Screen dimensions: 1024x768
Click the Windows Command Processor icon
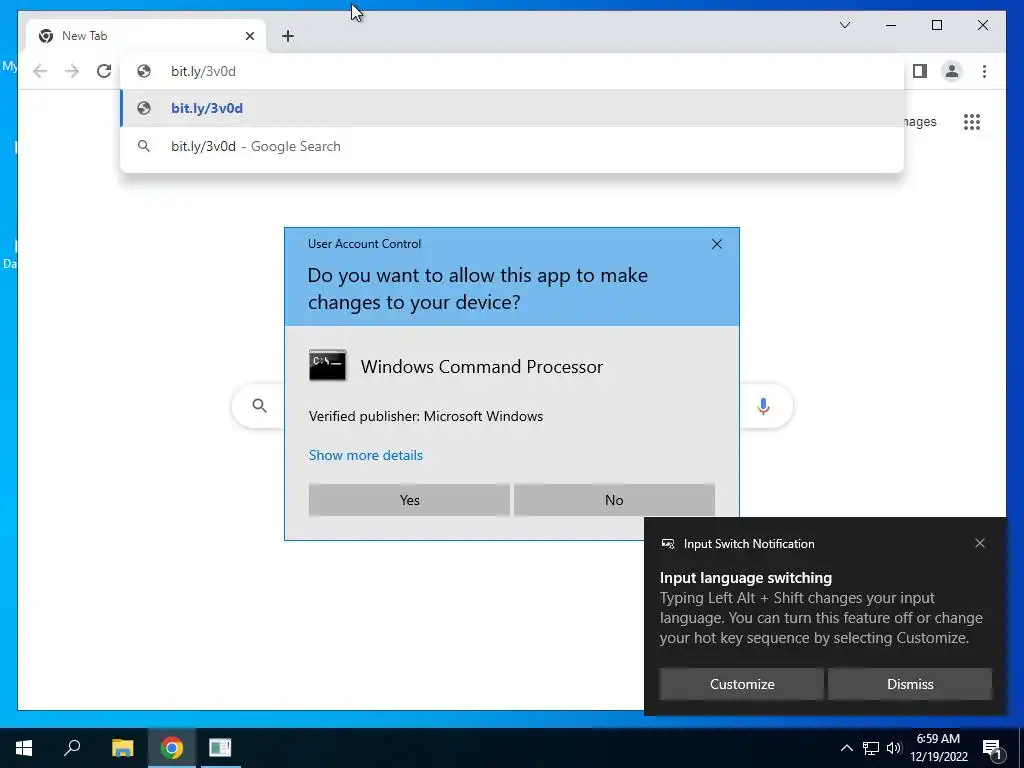click(x=327, y=365)
